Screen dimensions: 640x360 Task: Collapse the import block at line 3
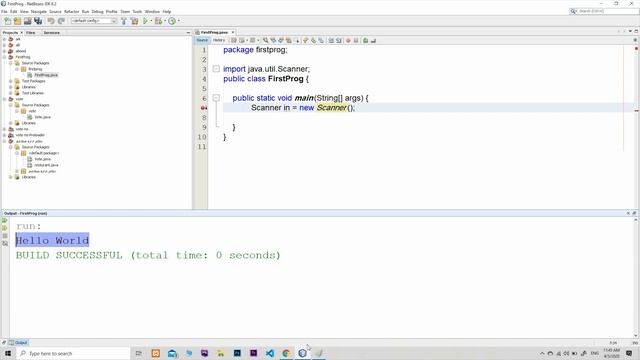[216, 69]
